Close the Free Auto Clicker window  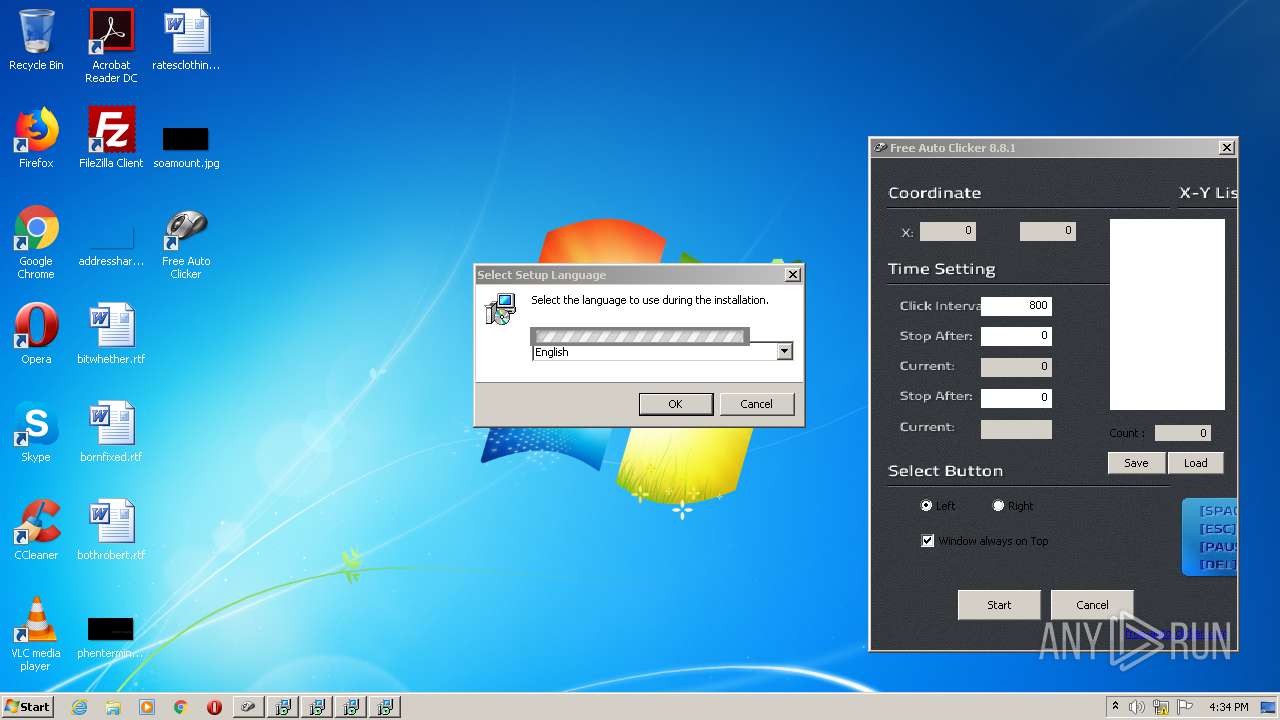tap(1227, 147)
